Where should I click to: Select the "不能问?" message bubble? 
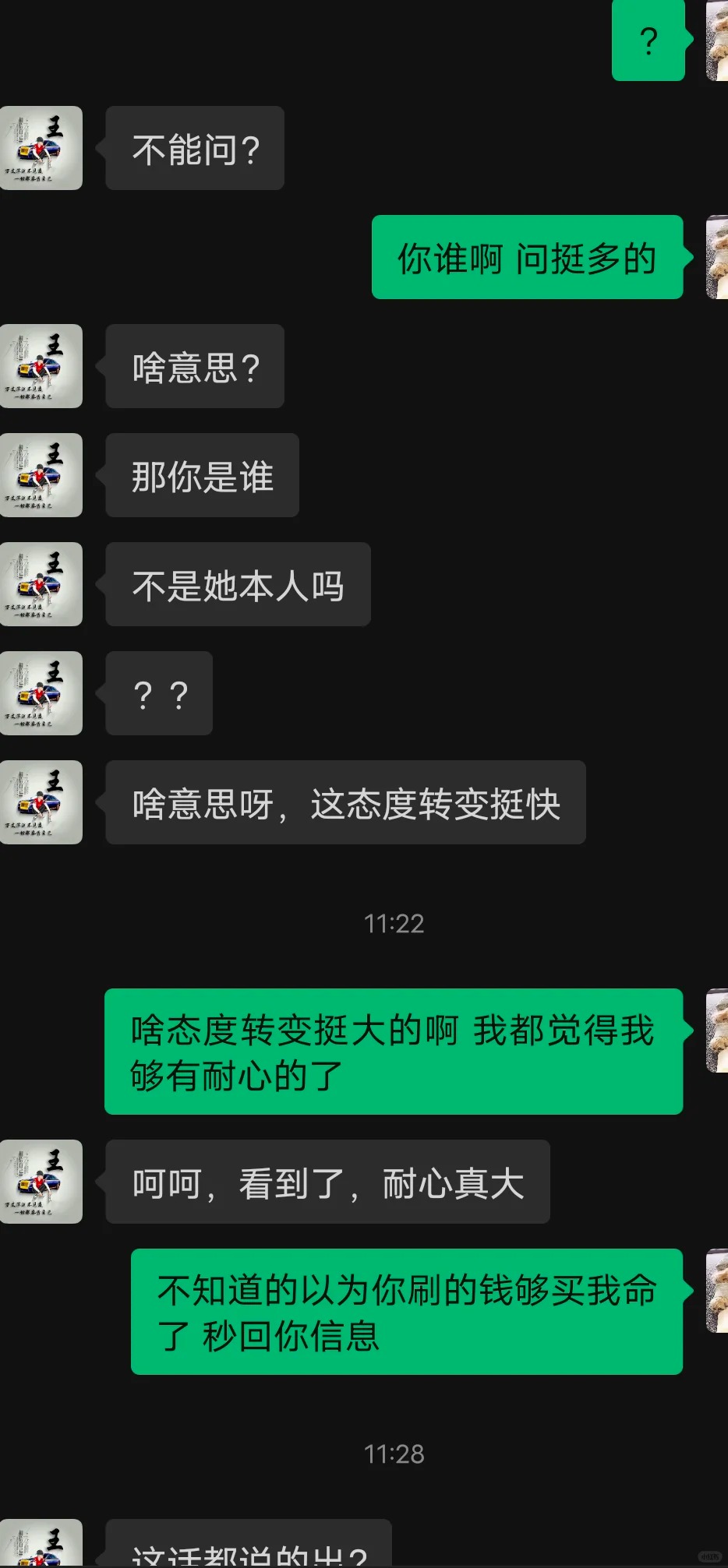click(195, 148)
